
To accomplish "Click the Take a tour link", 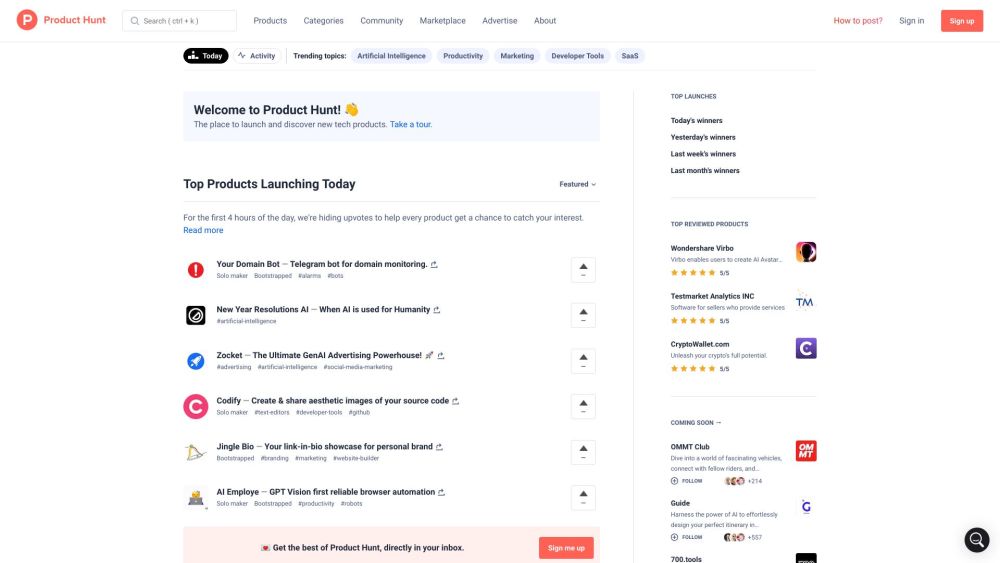I will (411, 125).
